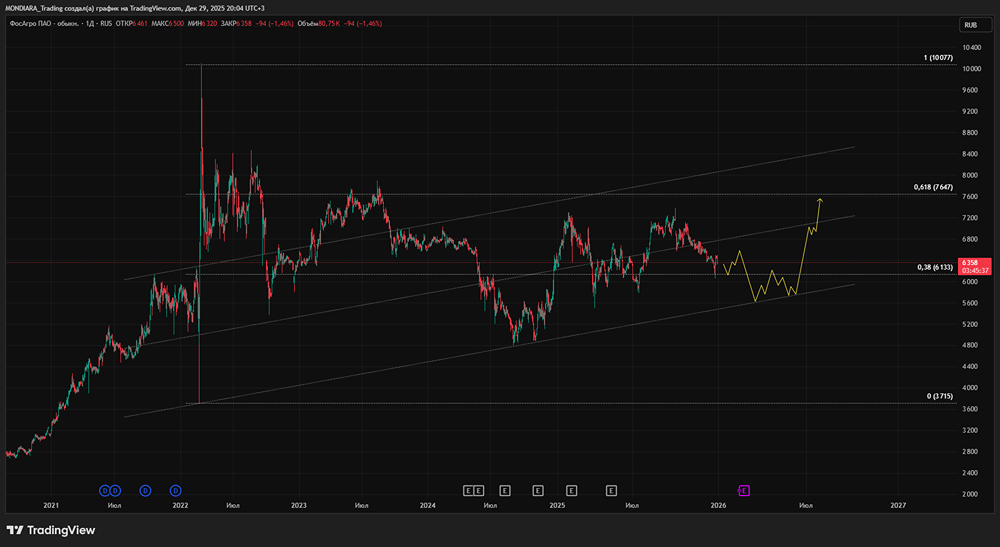This screenshot has width=1000, height=547.
Task: Click the purple upcoming earnings E marker
Action: 744,490
